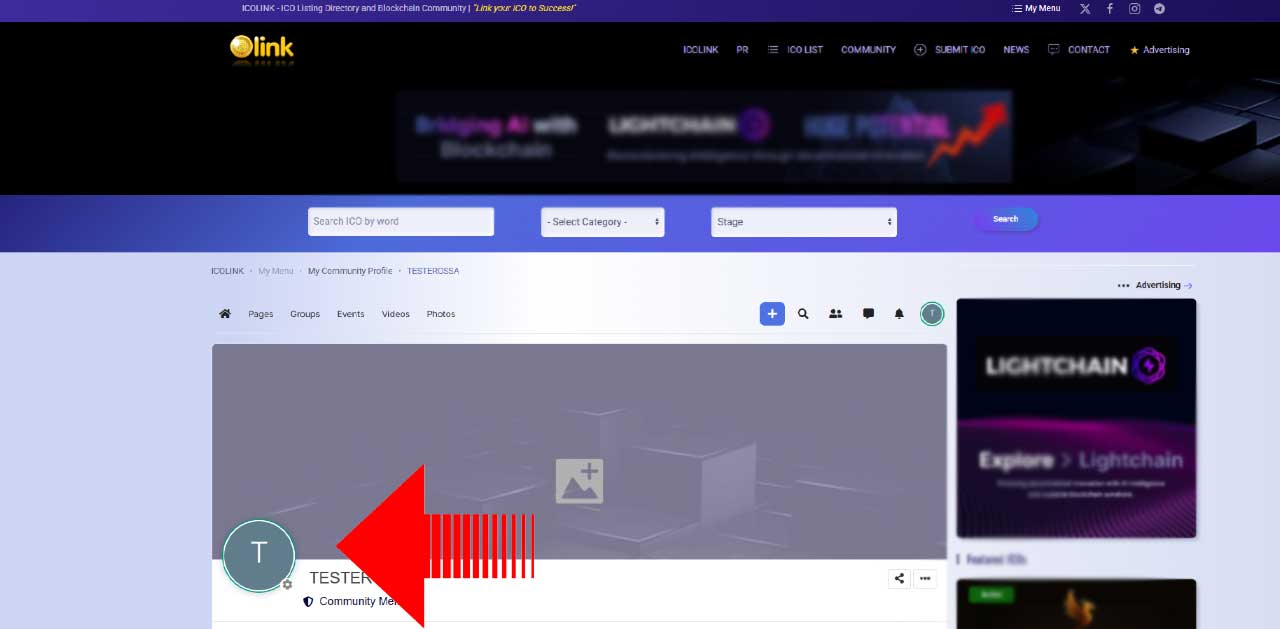
Task: Click the blue plus create icon
Action: pyautogui.click(x=771, y=313)
